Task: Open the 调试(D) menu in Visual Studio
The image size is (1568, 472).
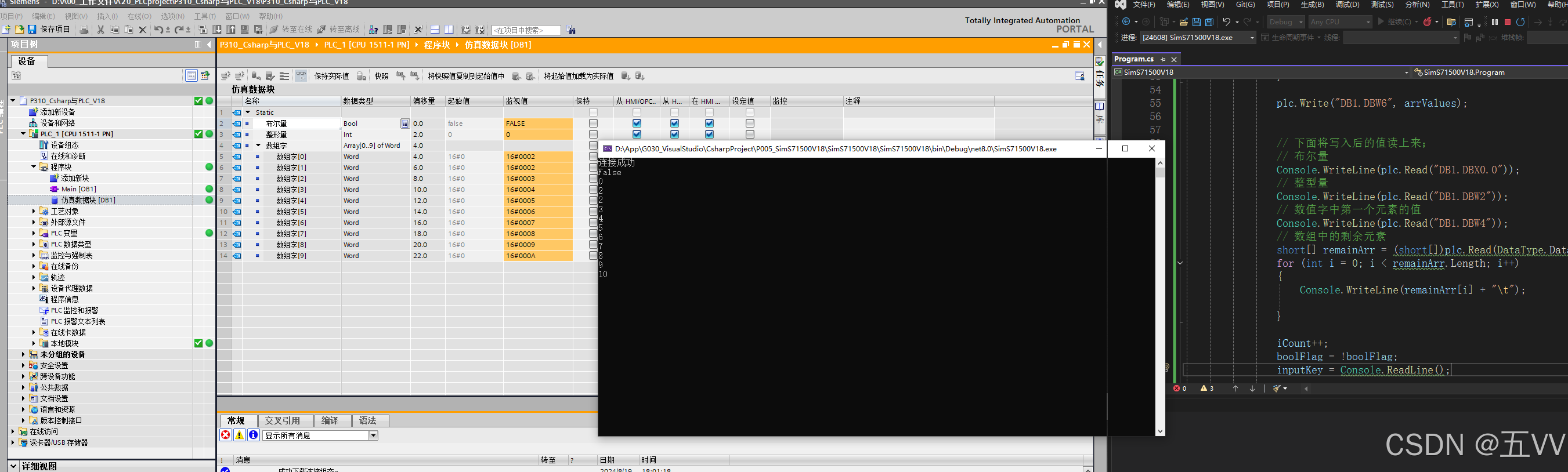Action: [1347, 5]
